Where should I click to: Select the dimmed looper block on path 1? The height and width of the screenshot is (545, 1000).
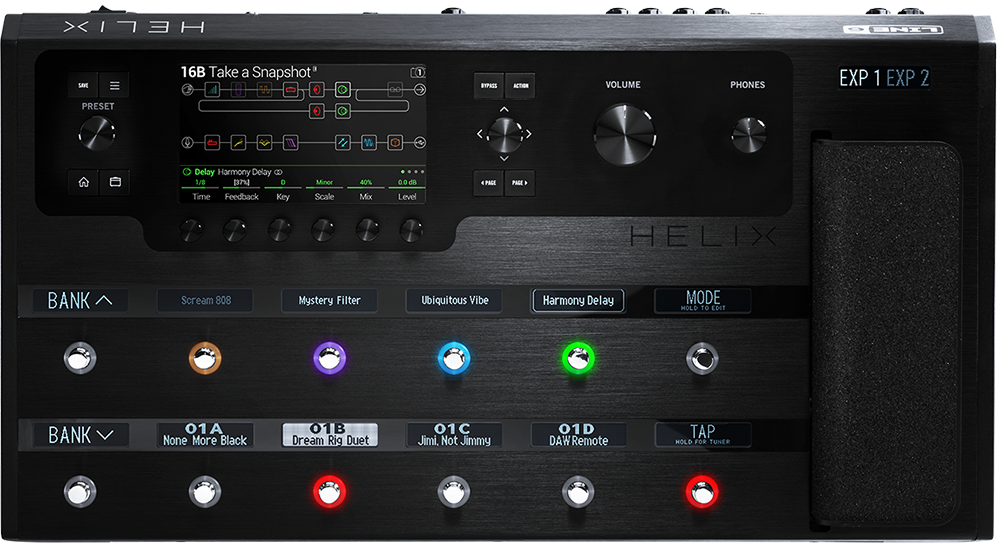click(395, 90)
